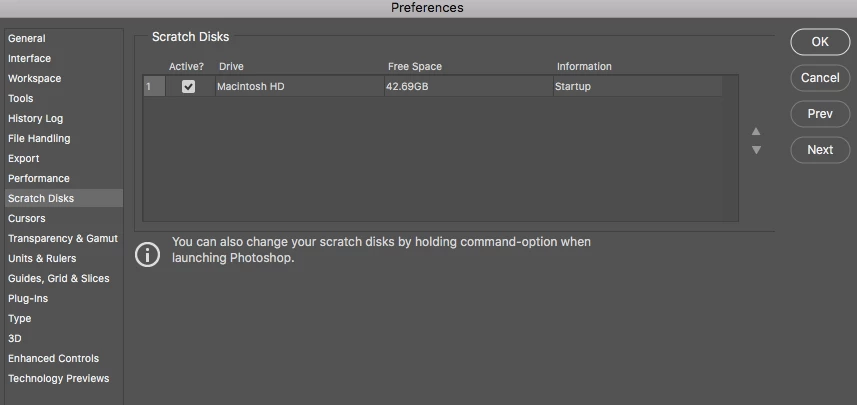Image resolution: width=857 pixels, height=405 pixels.
Task: Go to previous preferences with Prev
Action: pyautogui.click(x=820, y=114)
